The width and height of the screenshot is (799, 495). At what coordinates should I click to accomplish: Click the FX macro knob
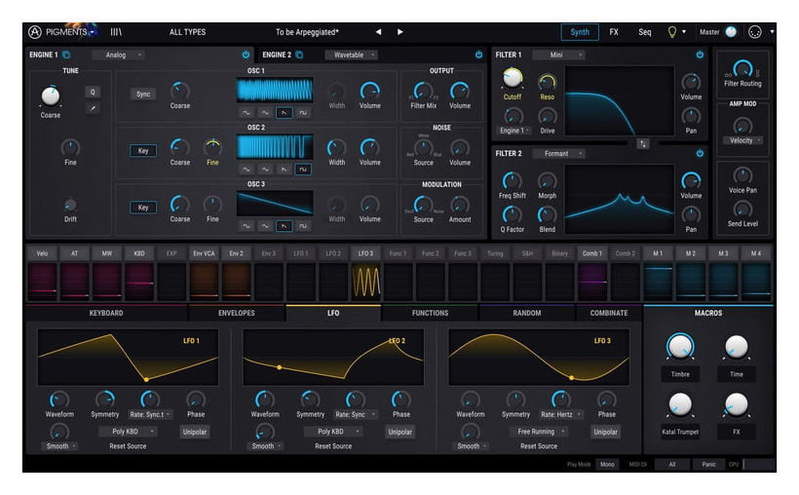point(736,404)
